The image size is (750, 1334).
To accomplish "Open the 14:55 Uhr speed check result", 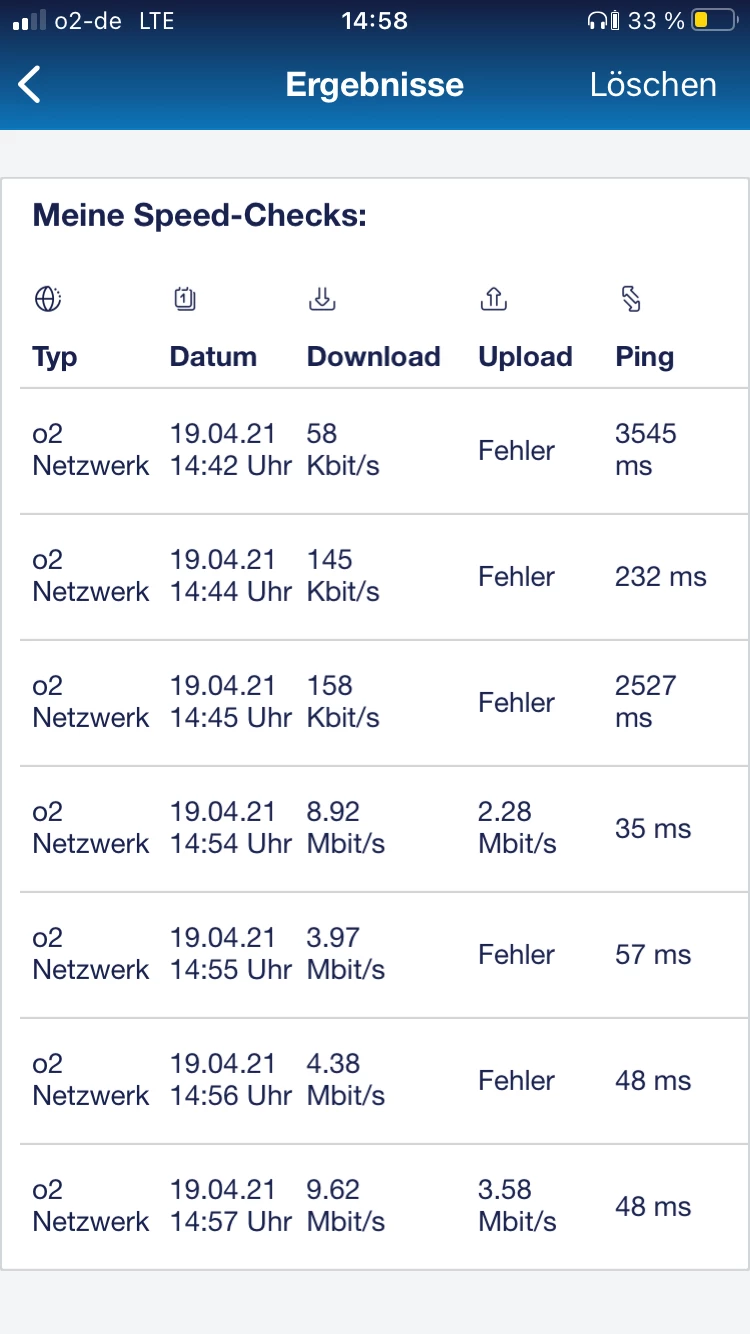I will click(375, 954).
